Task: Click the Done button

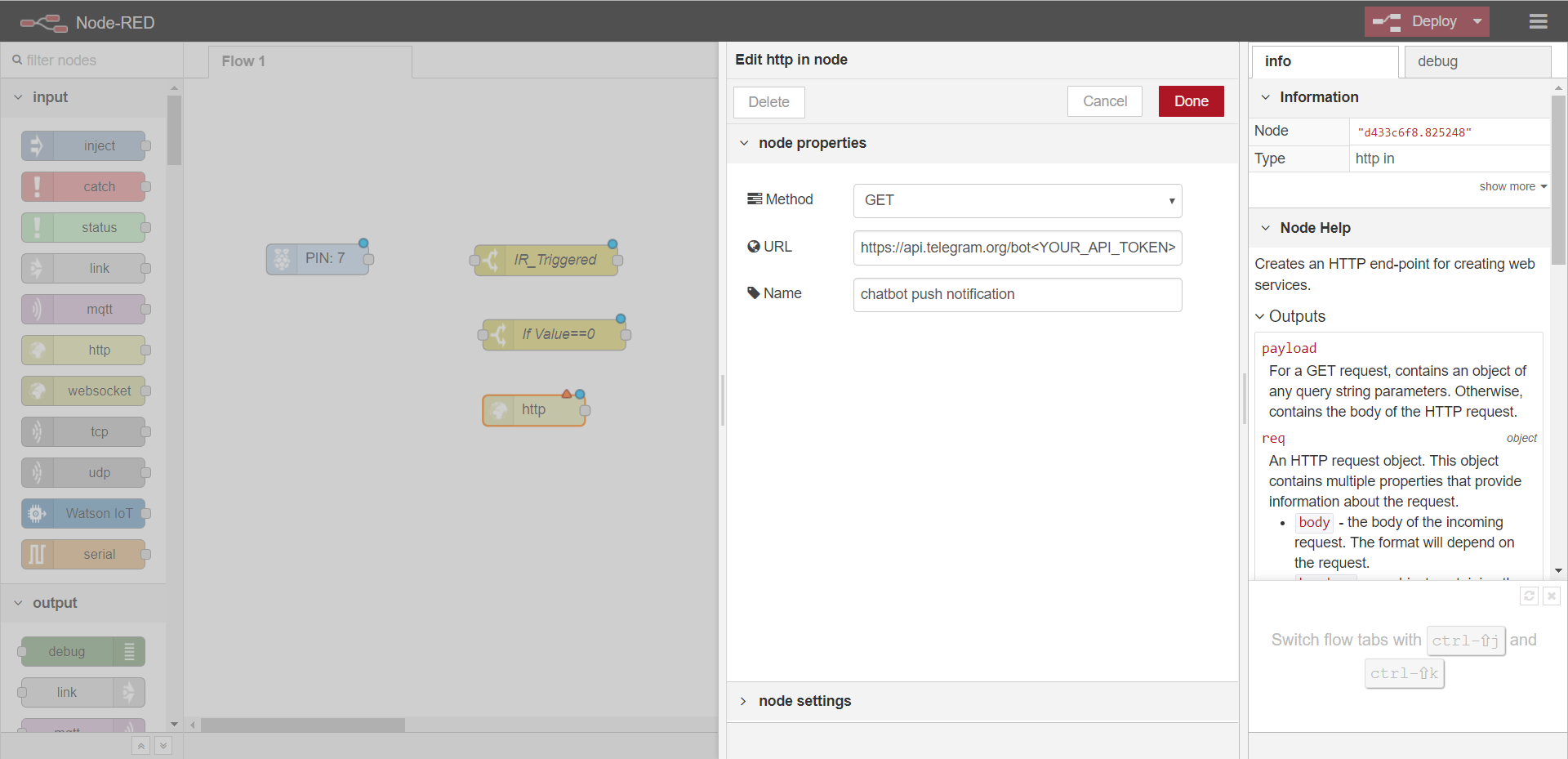Action: tap(1191, 101)
